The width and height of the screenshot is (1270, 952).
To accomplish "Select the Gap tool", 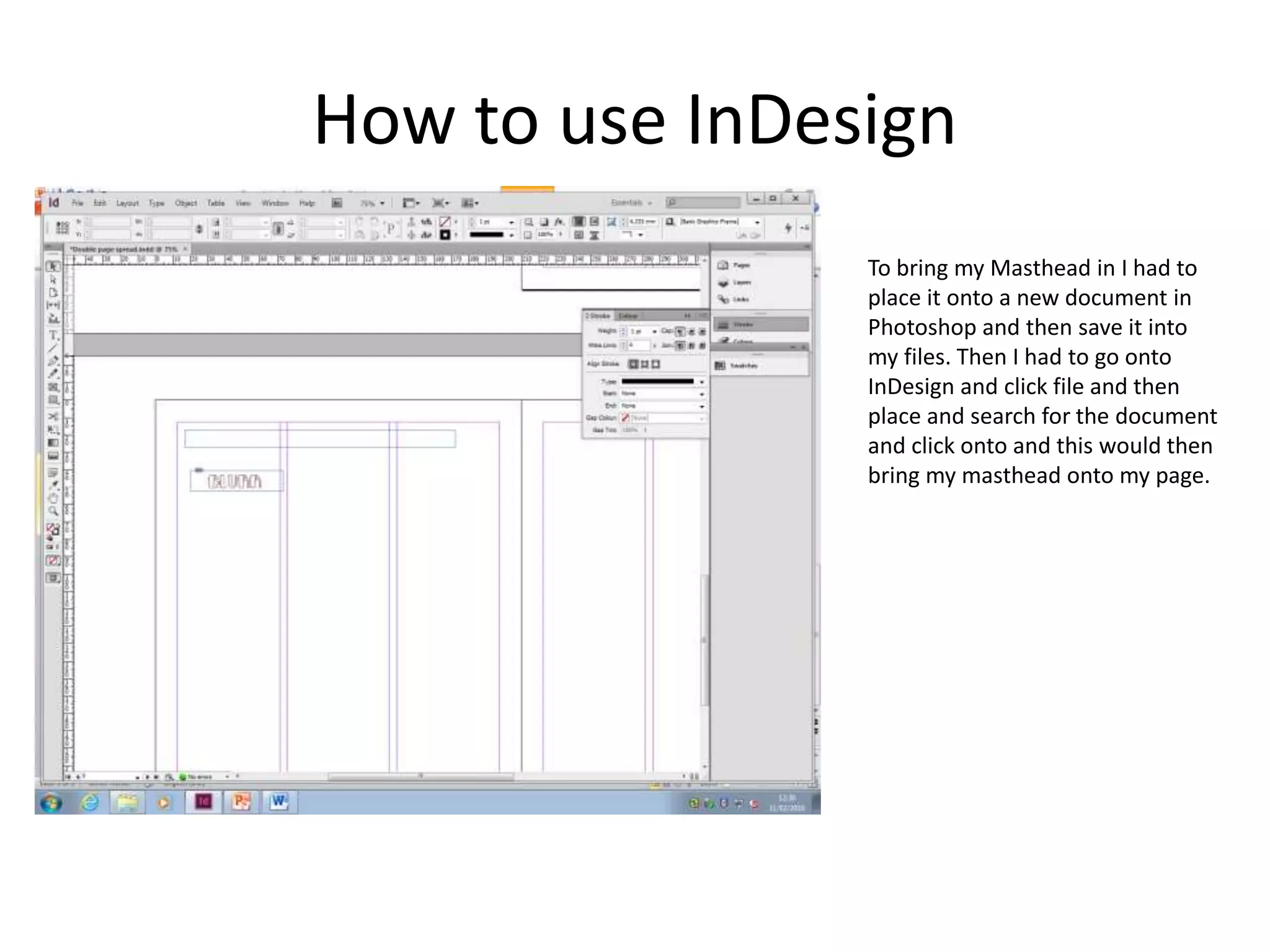I will click(x=53, y=306).
